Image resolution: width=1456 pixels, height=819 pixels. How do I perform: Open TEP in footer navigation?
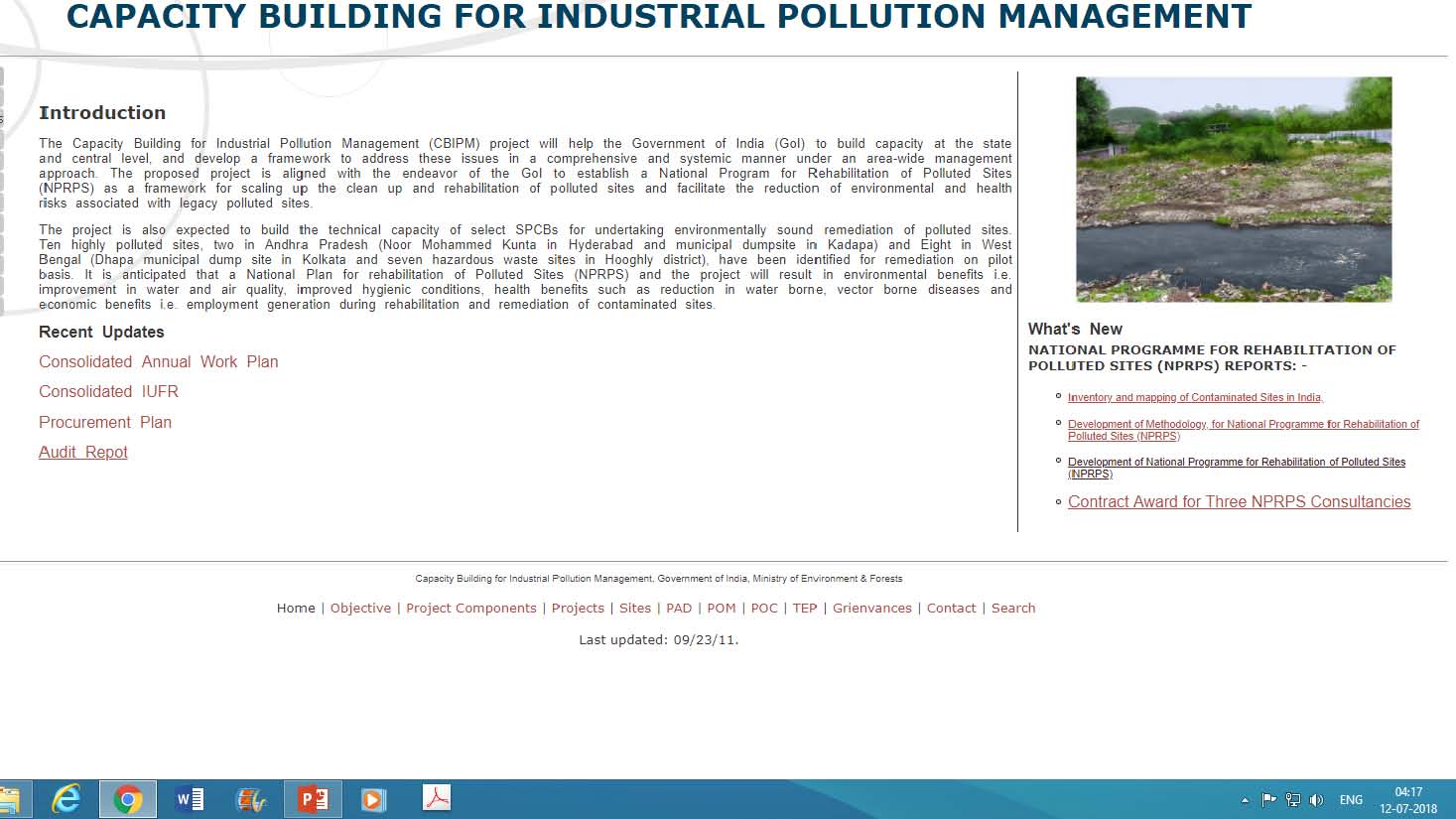tap(805, 609)
